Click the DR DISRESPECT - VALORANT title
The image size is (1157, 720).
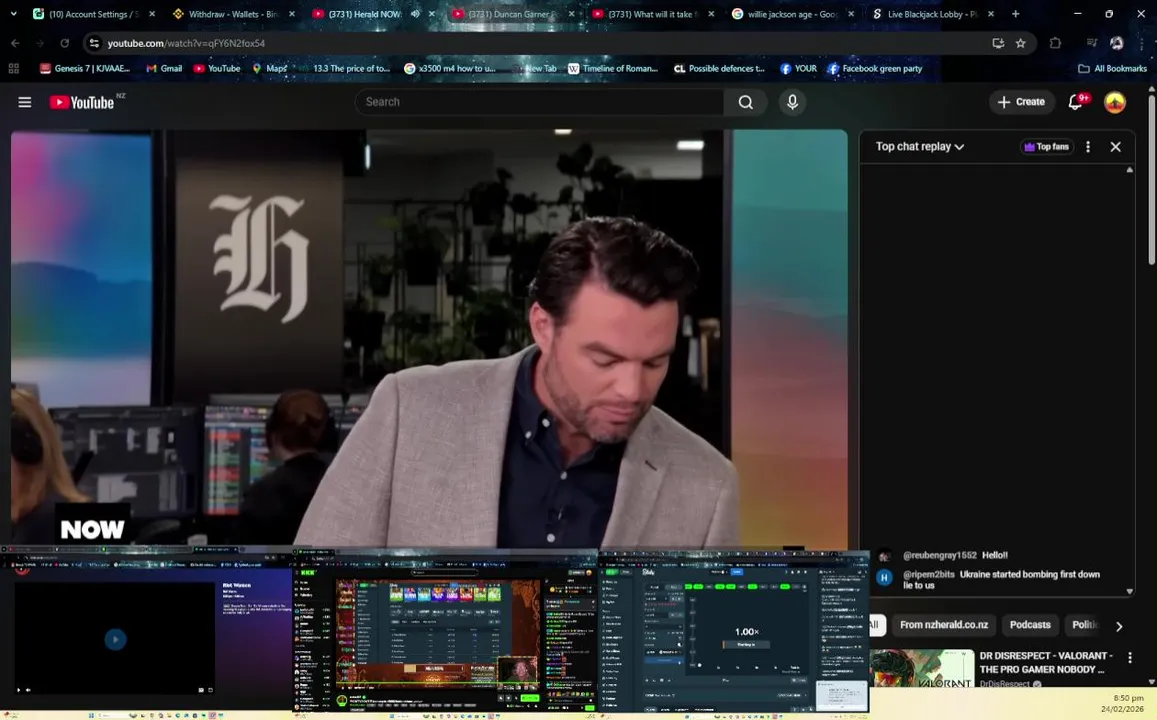click(1046, 662)
